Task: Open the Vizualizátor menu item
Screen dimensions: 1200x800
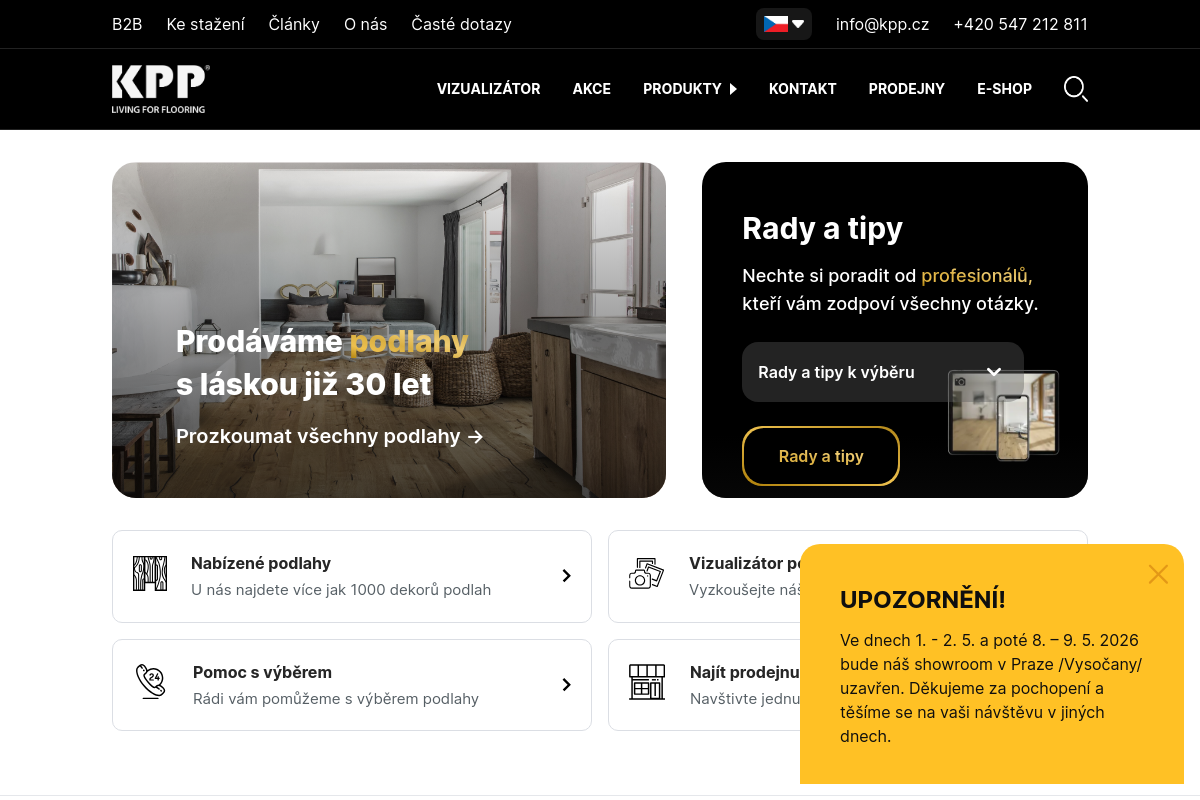Action: tap(488, 89)
